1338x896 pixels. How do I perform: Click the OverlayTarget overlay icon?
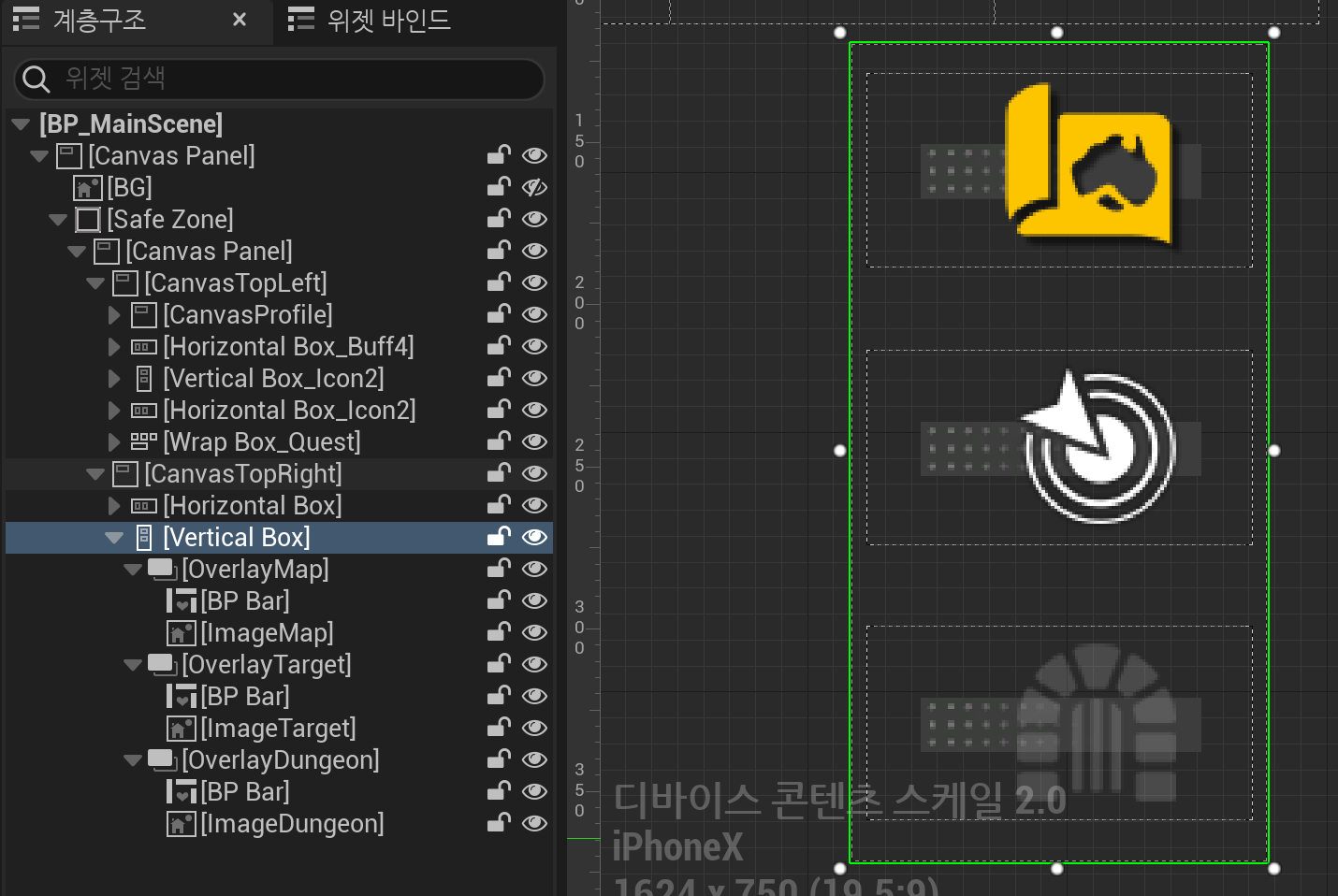pyautogui.click(x=163, y=664)
